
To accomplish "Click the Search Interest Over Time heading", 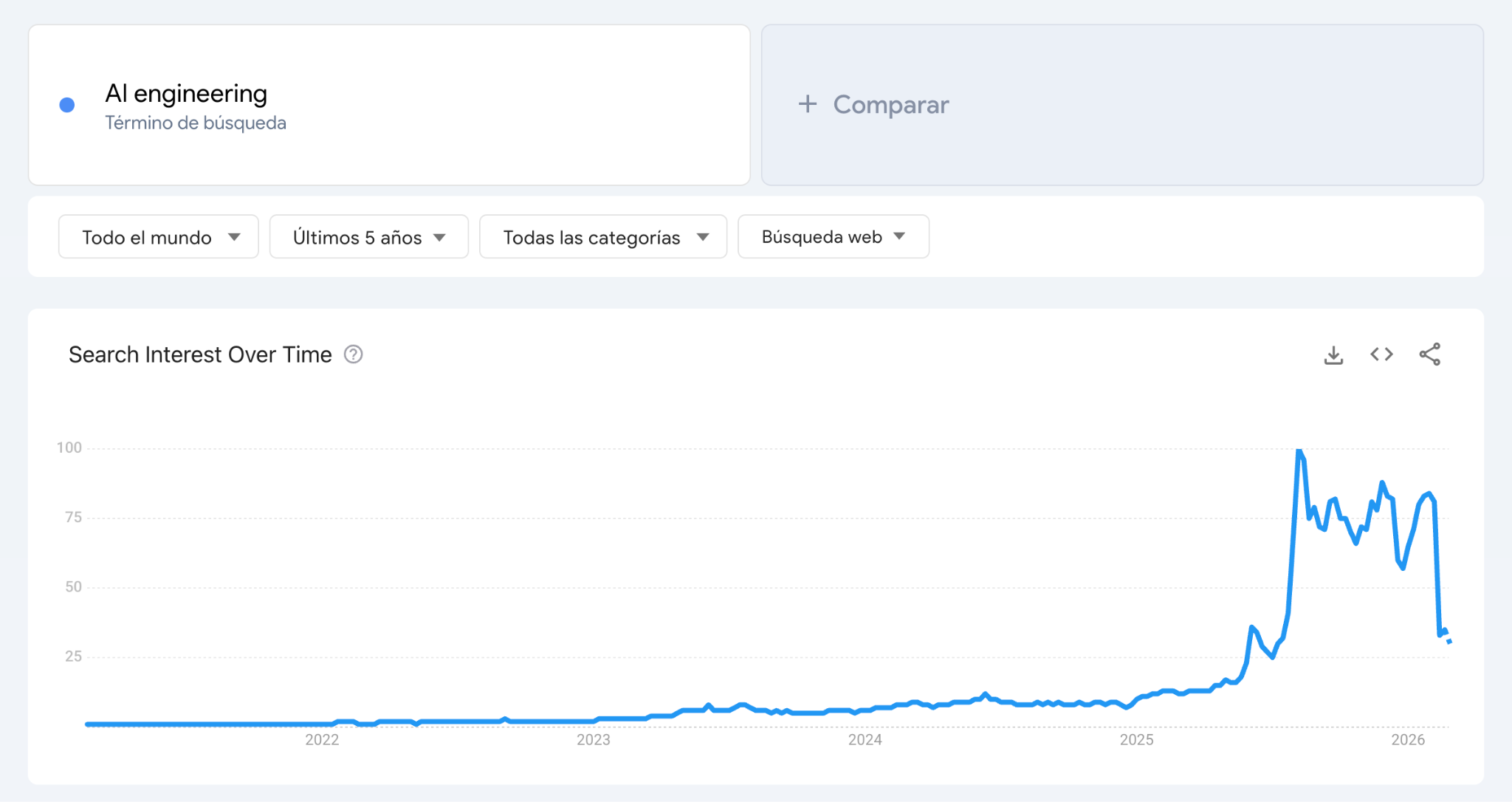I will [200, 354].
